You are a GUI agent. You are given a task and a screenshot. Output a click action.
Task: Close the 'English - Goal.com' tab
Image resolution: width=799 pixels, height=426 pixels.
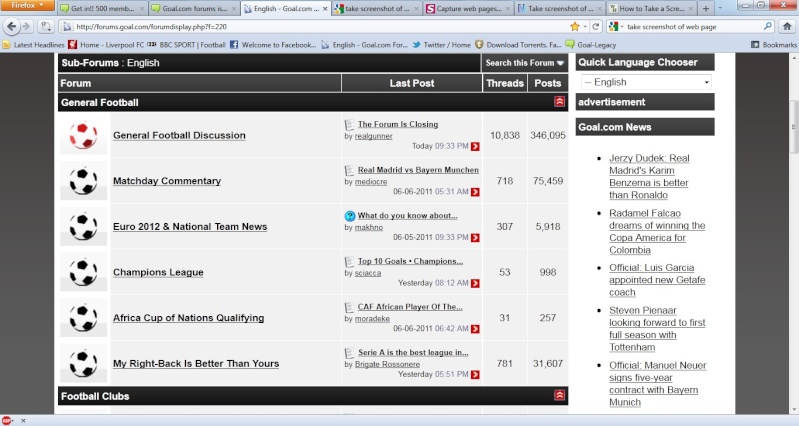pyautogui.click(x=325, y=9)
